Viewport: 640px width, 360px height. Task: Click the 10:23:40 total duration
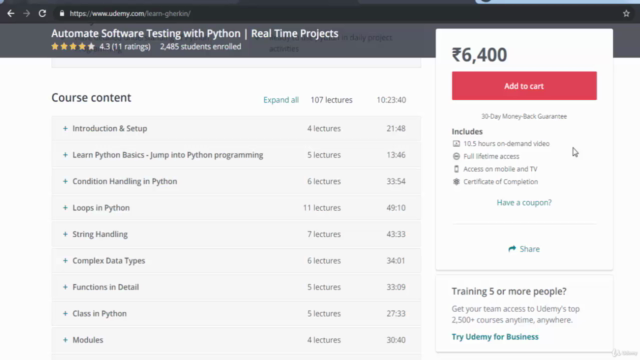pos(391,100)
